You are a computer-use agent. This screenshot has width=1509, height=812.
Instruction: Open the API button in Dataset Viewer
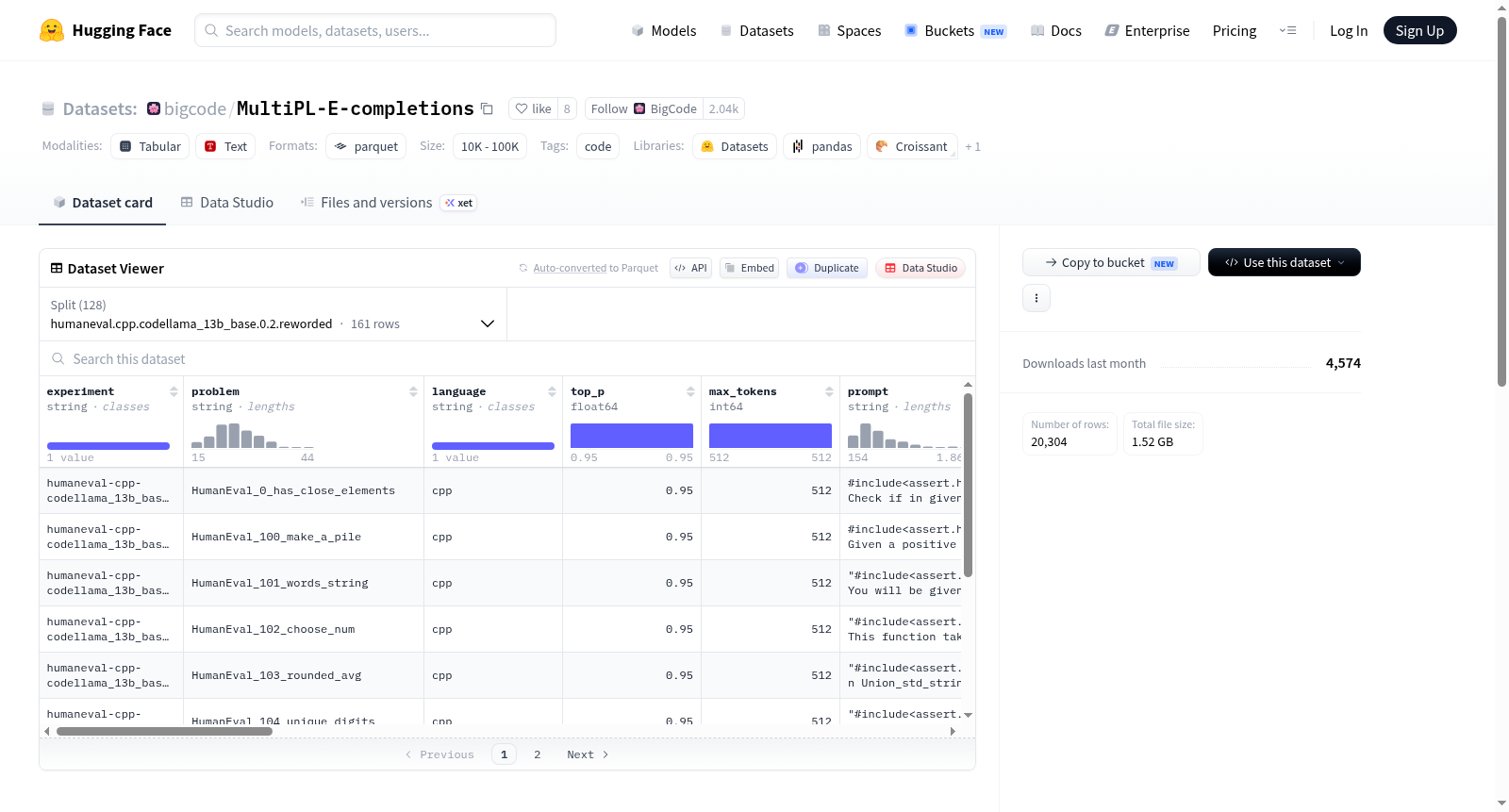(690, 268)
